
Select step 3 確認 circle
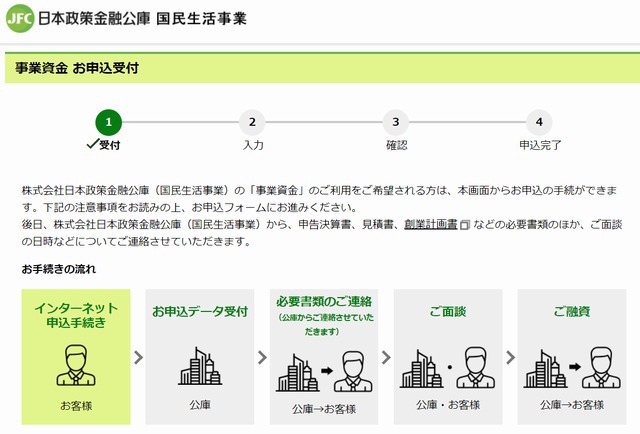pos(396,122)
